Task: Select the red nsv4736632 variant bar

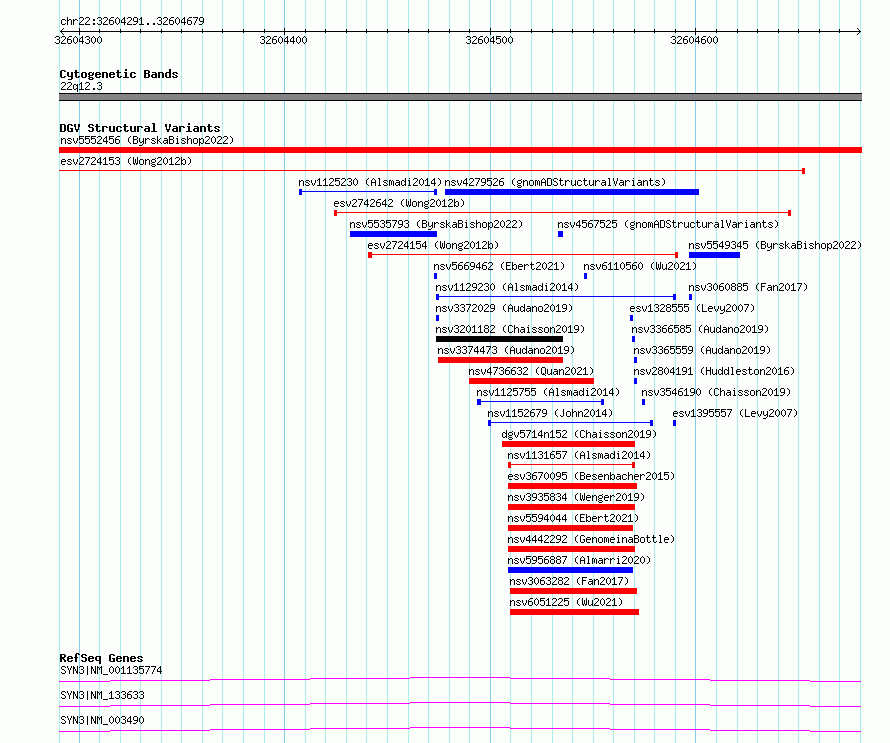Action: pyautogui.click(x=531, y=381)
